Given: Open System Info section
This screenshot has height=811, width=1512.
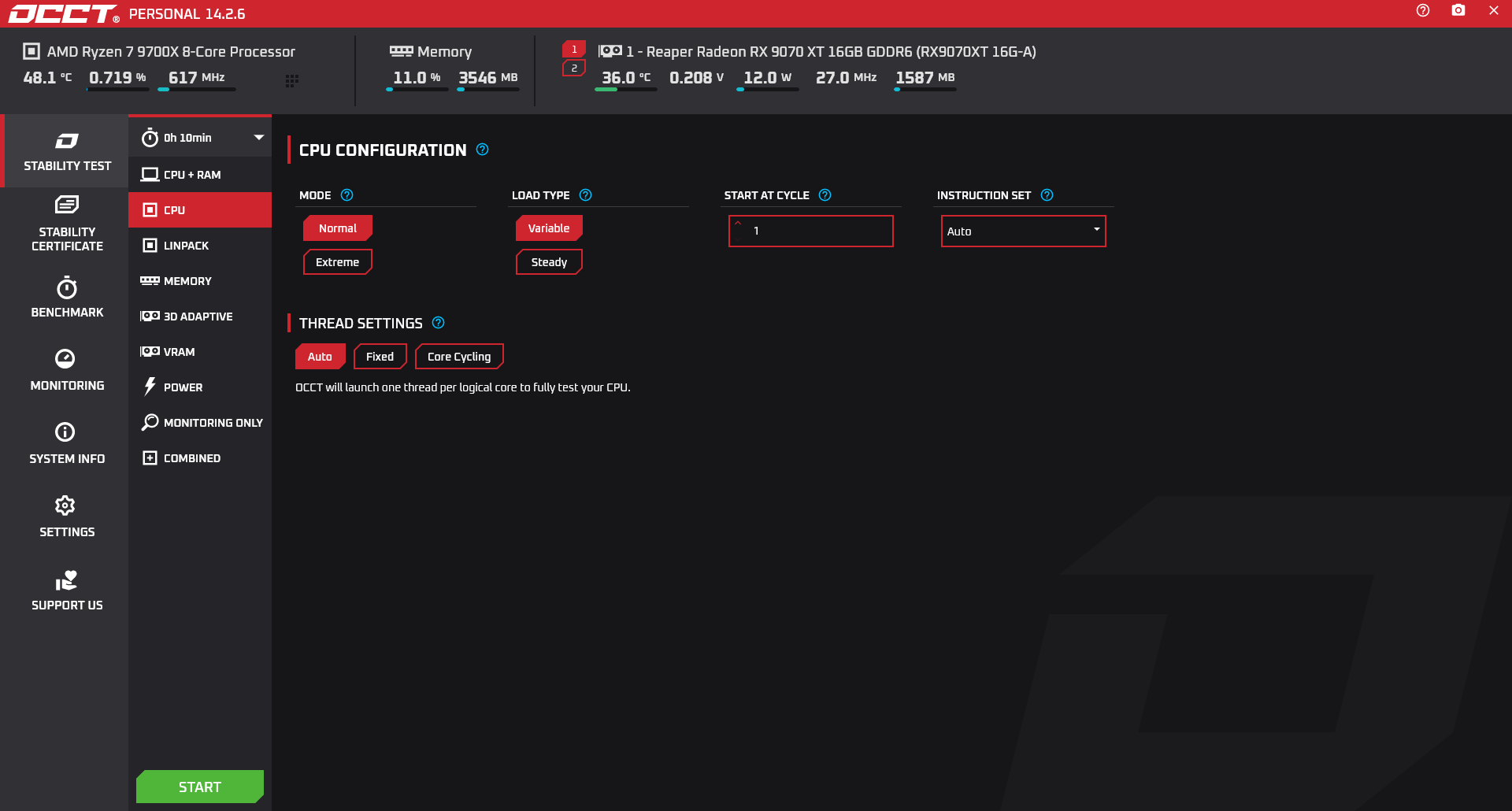Looking at the screenshot, I should point(67,443).
